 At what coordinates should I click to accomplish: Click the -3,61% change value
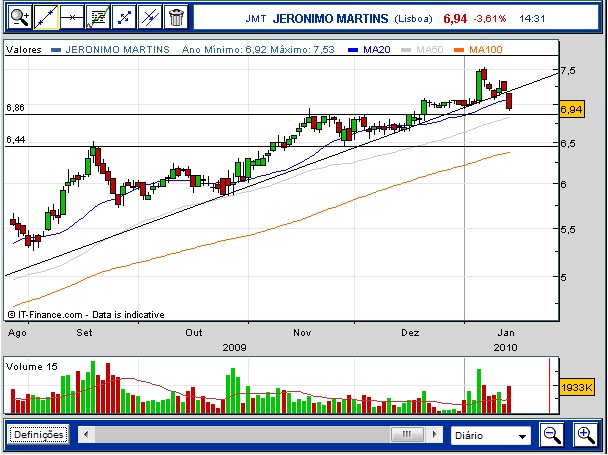(489, 19)
